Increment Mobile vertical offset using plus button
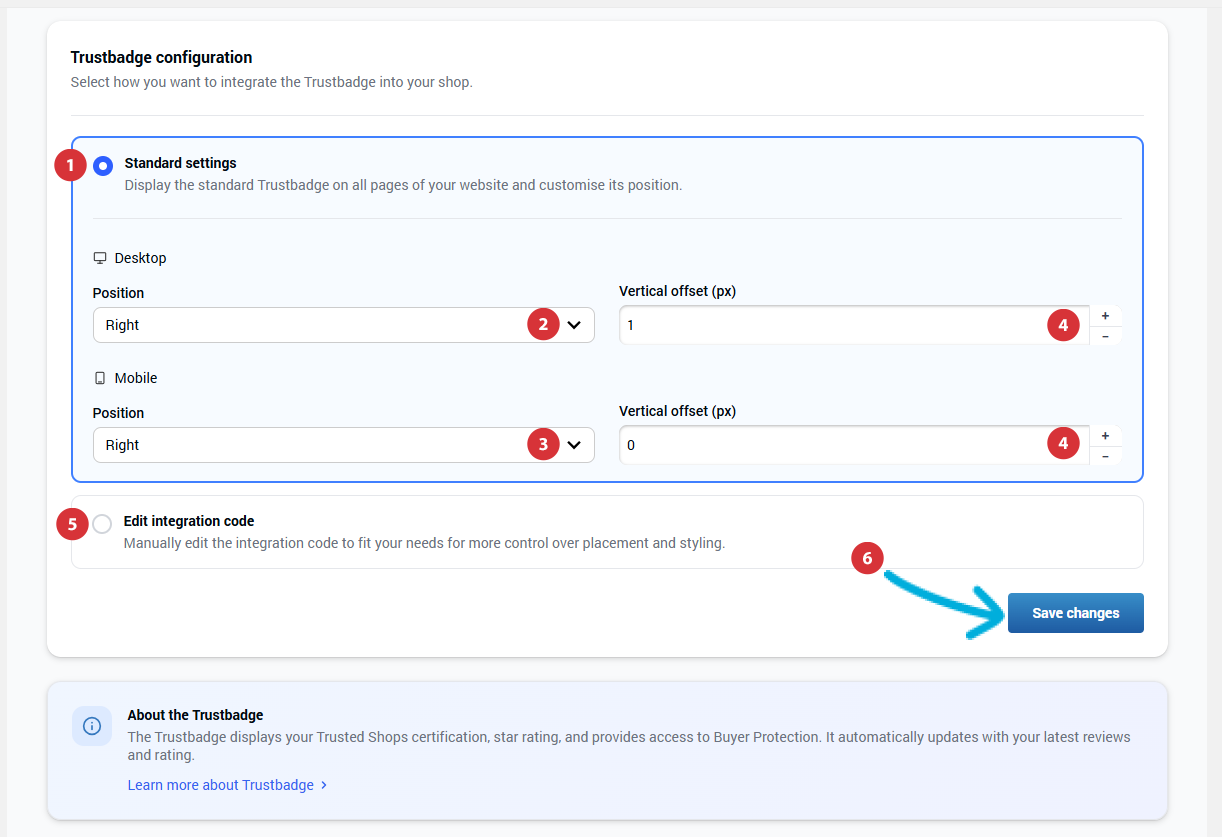This screenshot has width=1222, height=837. click(x=1105, y=435)
